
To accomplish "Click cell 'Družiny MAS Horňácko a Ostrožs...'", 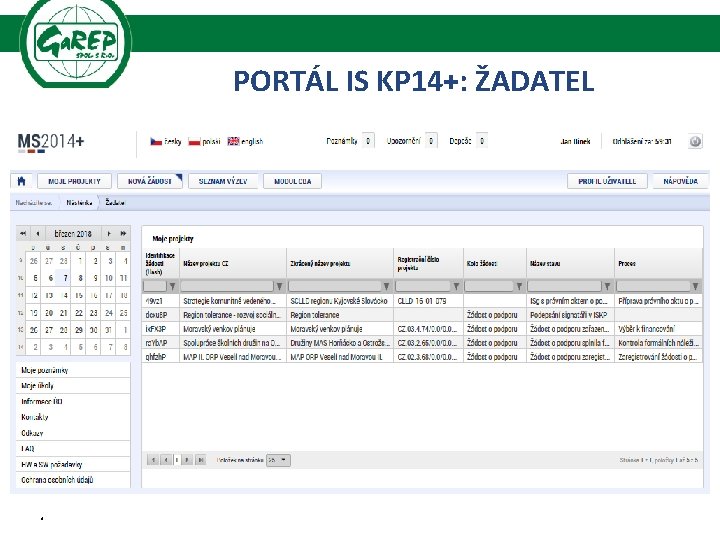I will (x=340, y=343).
